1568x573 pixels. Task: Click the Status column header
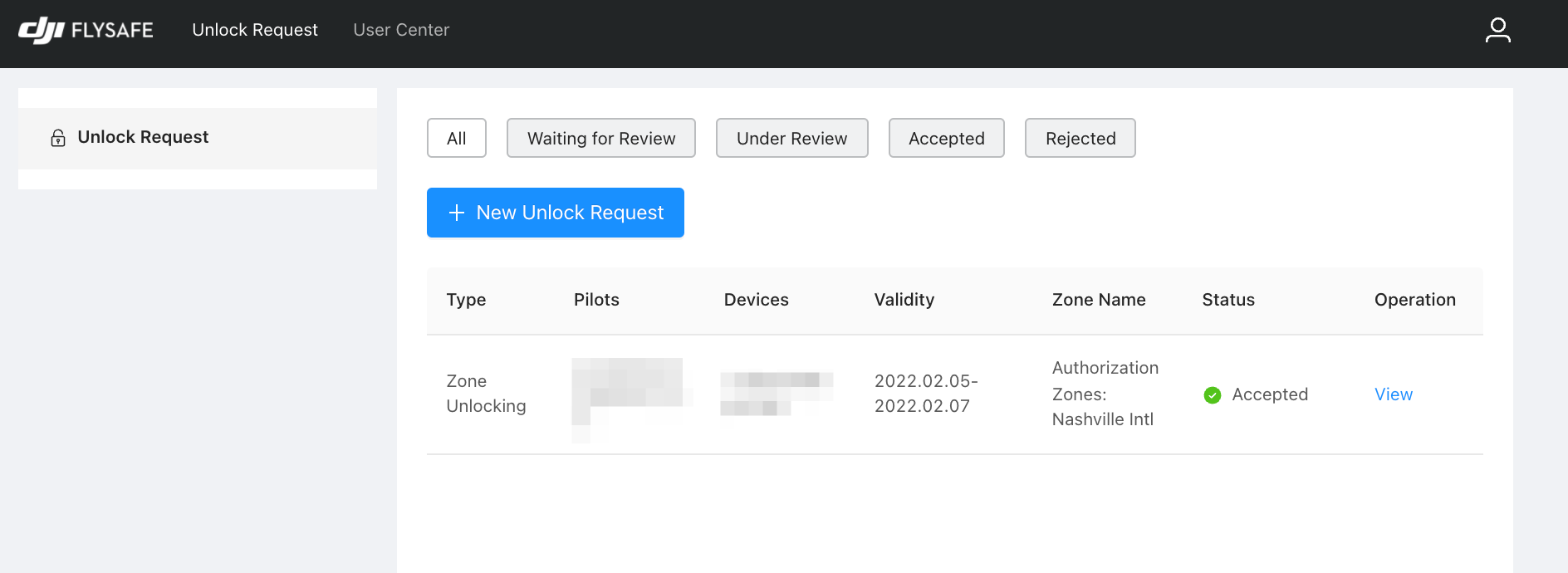tap(1228, 300)
